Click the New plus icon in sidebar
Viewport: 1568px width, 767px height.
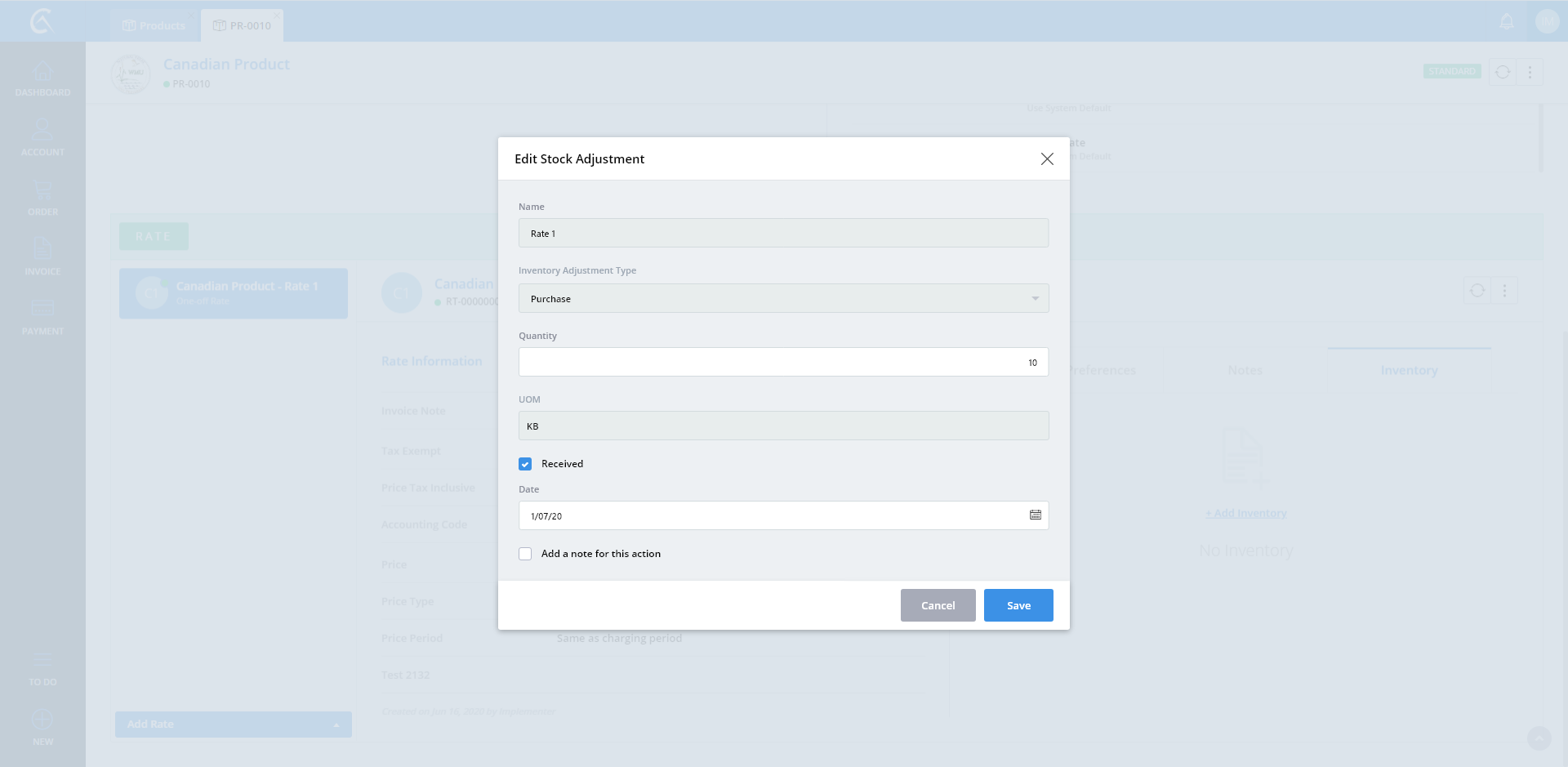click(42, 721)
